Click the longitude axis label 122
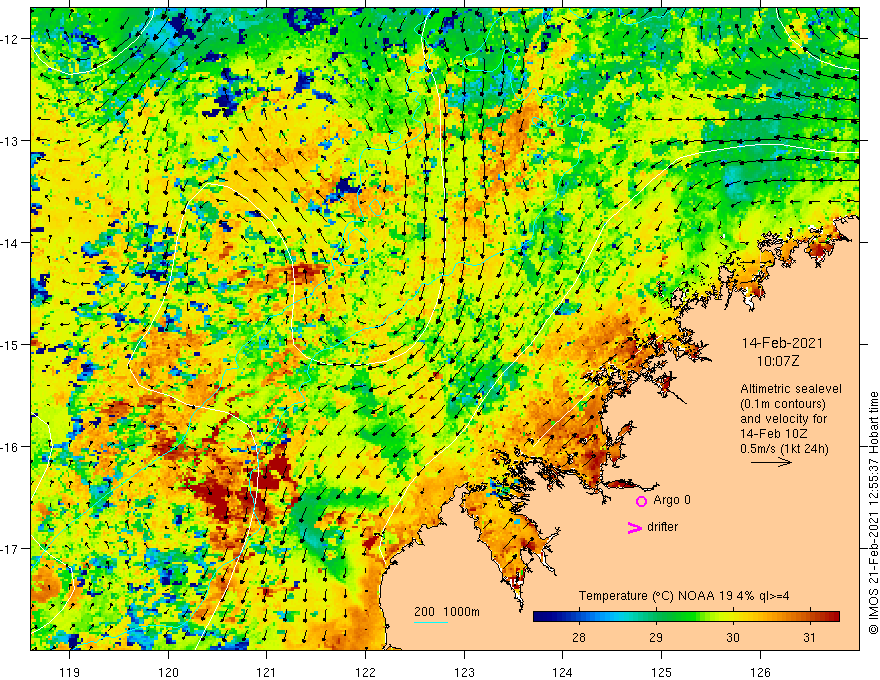 pos(365,672)
